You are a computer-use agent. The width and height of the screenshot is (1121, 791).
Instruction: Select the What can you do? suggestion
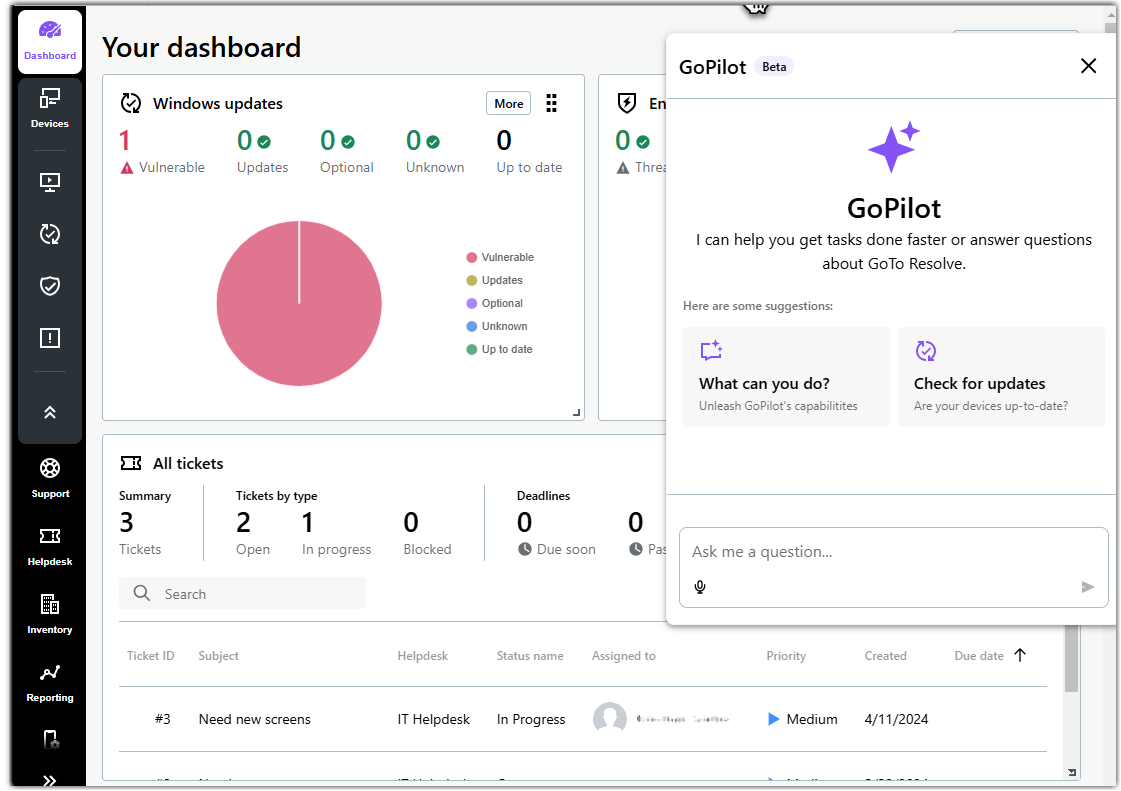(786, 377)
